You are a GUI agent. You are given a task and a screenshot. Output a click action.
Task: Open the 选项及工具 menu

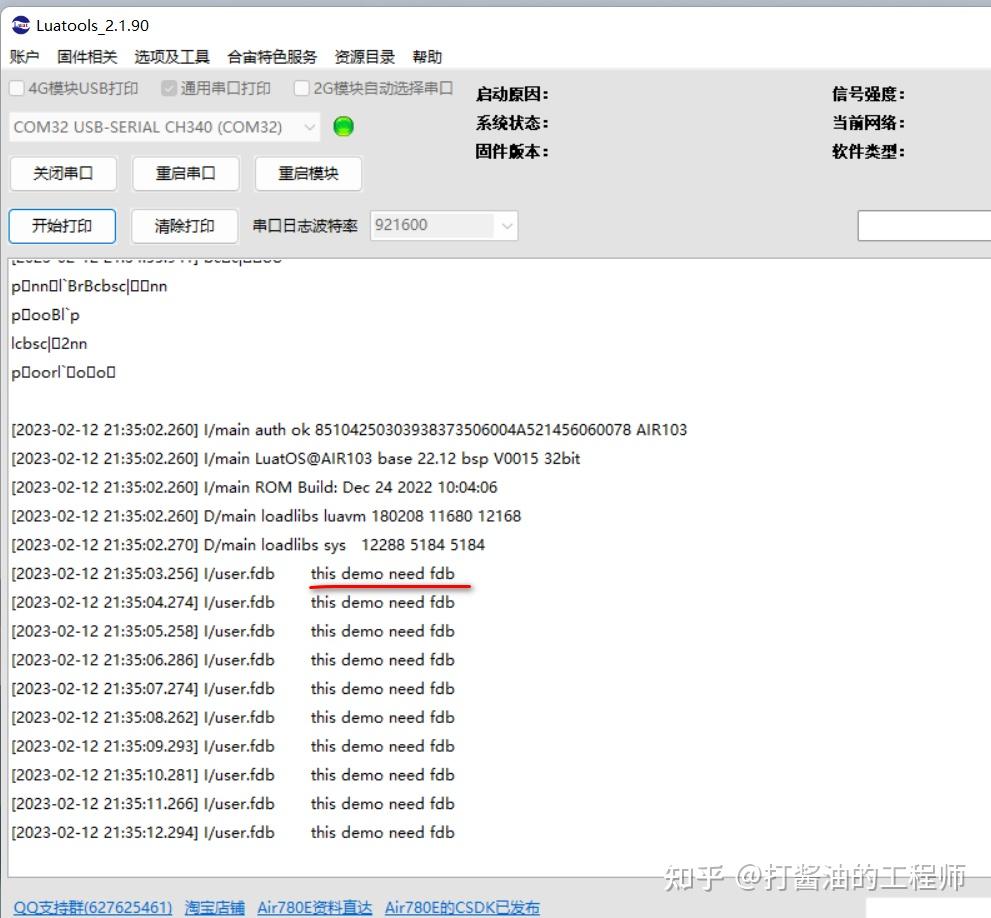(x=170, y=57)
